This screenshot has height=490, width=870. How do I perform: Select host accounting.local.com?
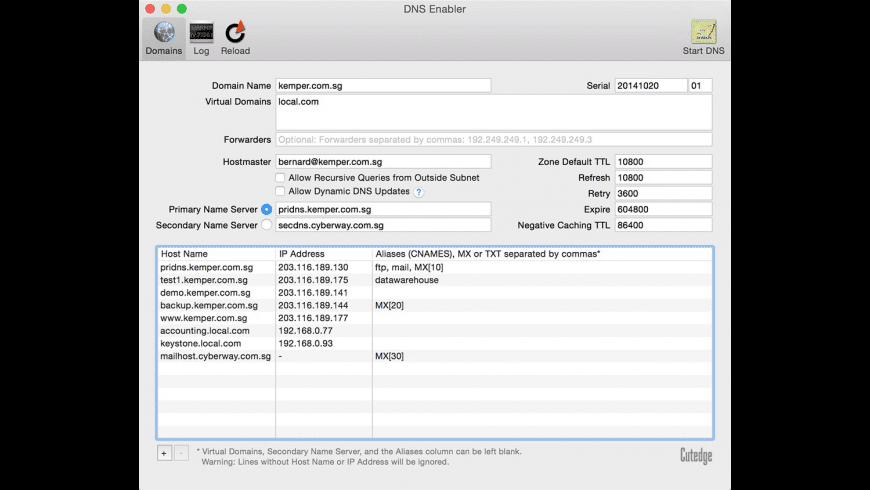pyautogui.click(x=205, y=331)
